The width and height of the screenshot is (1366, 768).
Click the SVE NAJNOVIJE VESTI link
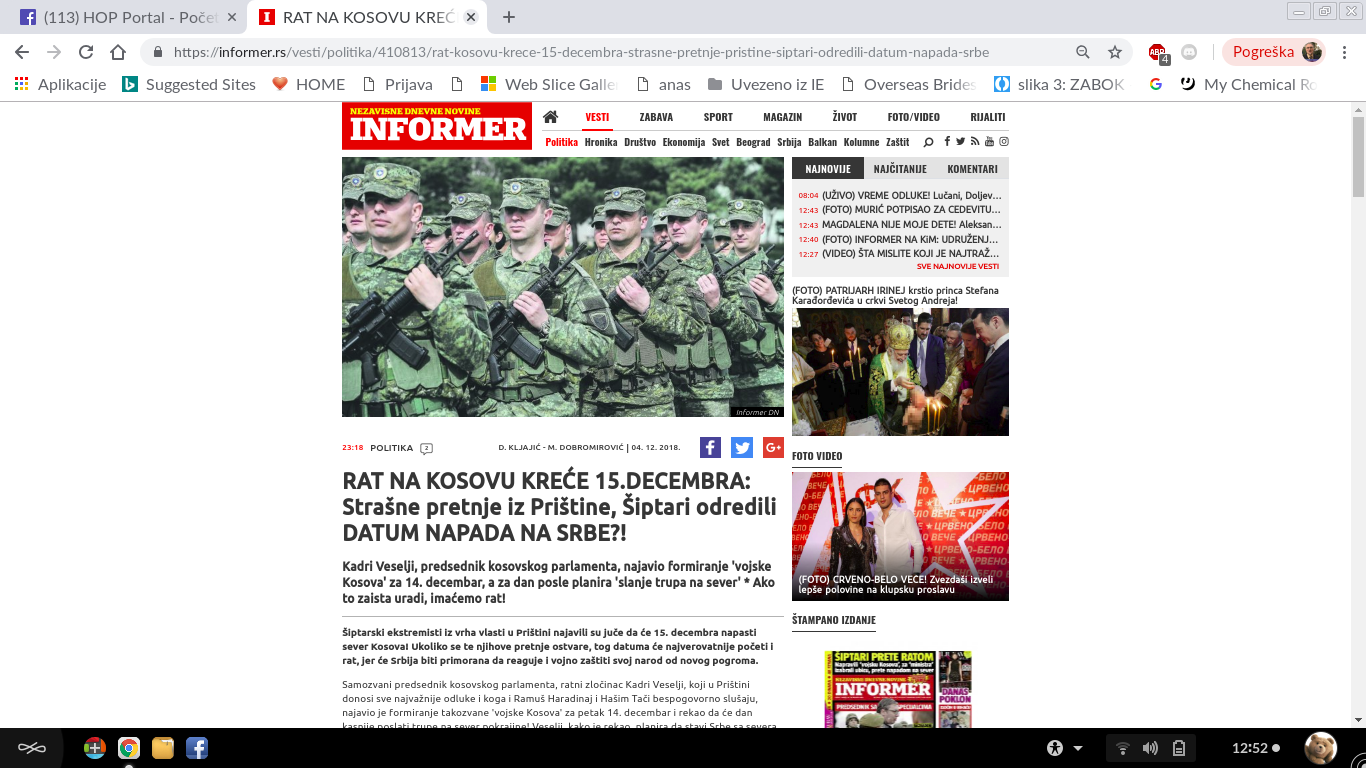coord(960,266)
